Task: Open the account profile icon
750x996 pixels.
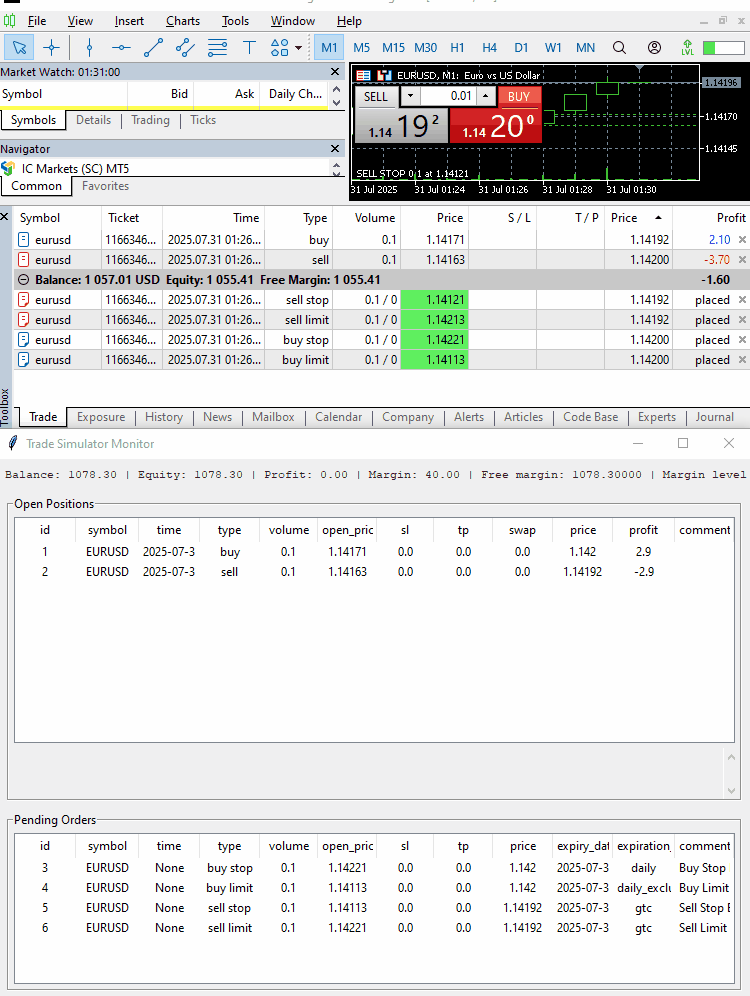Action: click(654, 48)
